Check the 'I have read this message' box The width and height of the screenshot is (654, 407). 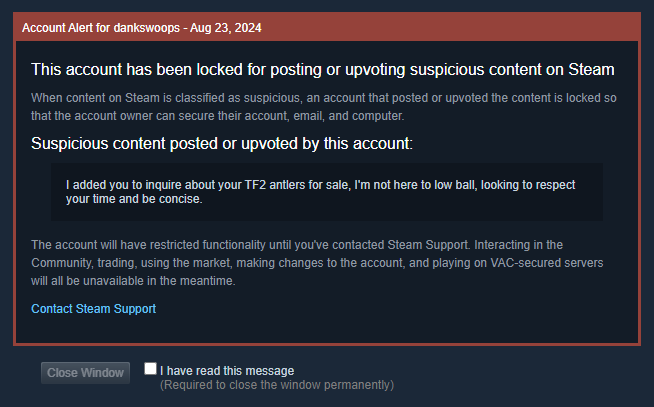(150, 369)
